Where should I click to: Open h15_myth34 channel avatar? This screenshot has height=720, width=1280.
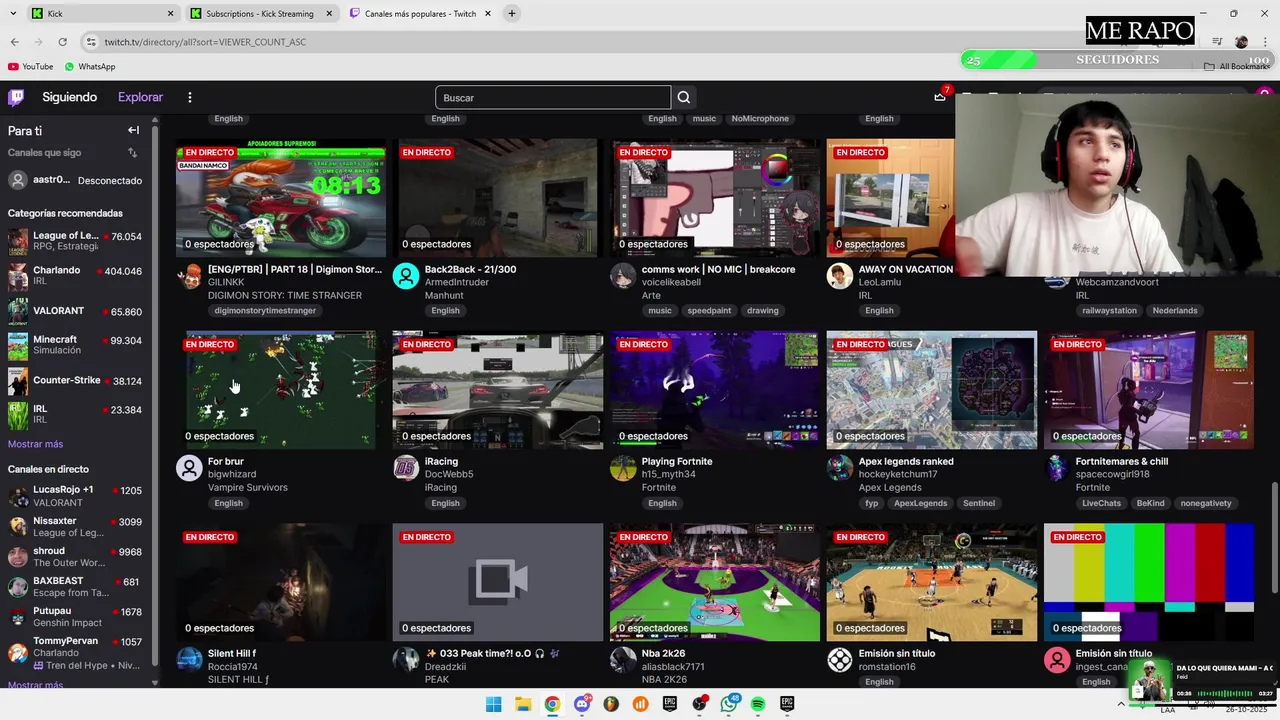pyautogui.click(x=623, y=468)
